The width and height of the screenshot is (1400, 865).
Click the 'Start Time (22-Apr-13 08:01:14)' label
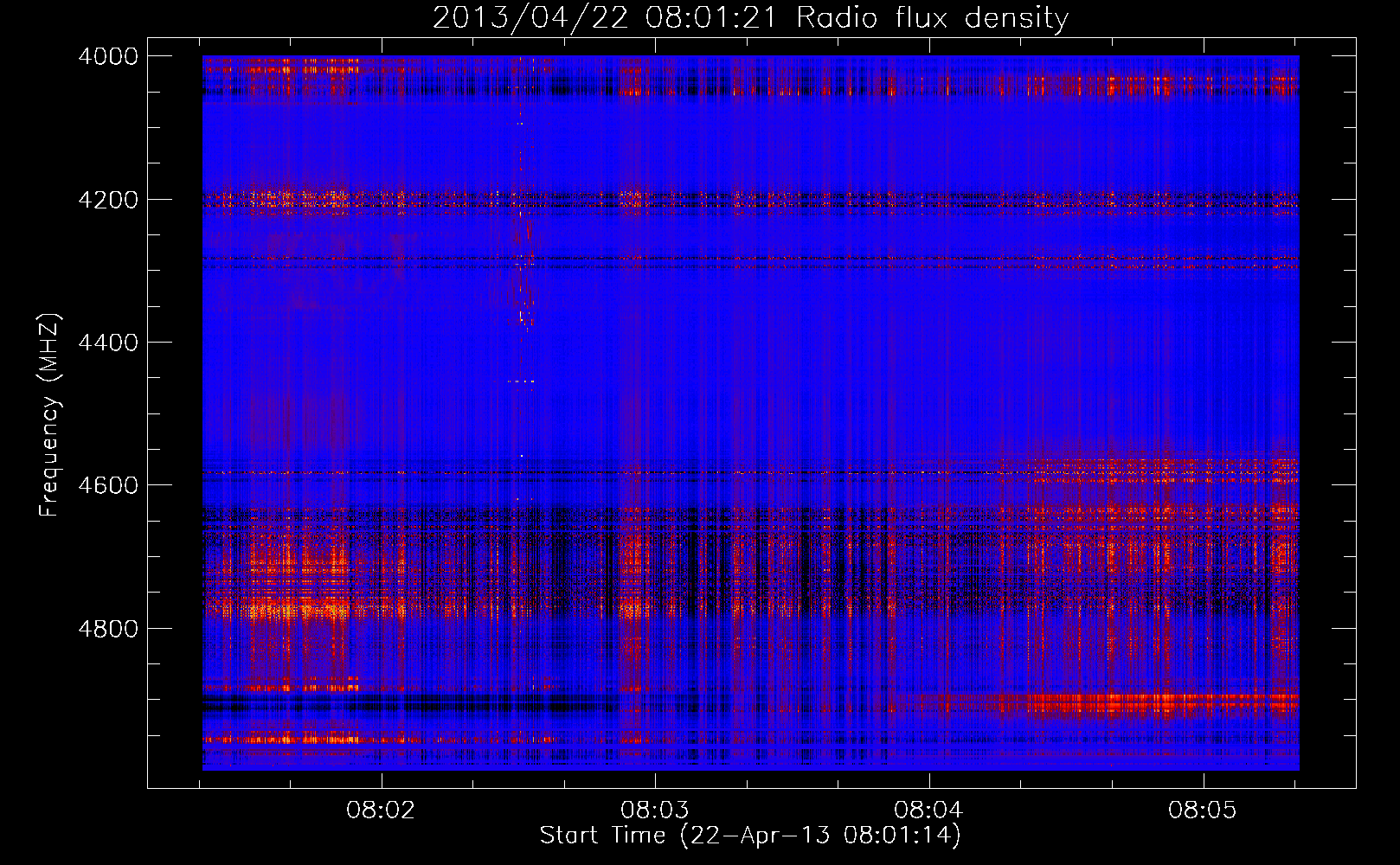coord(750,836)
